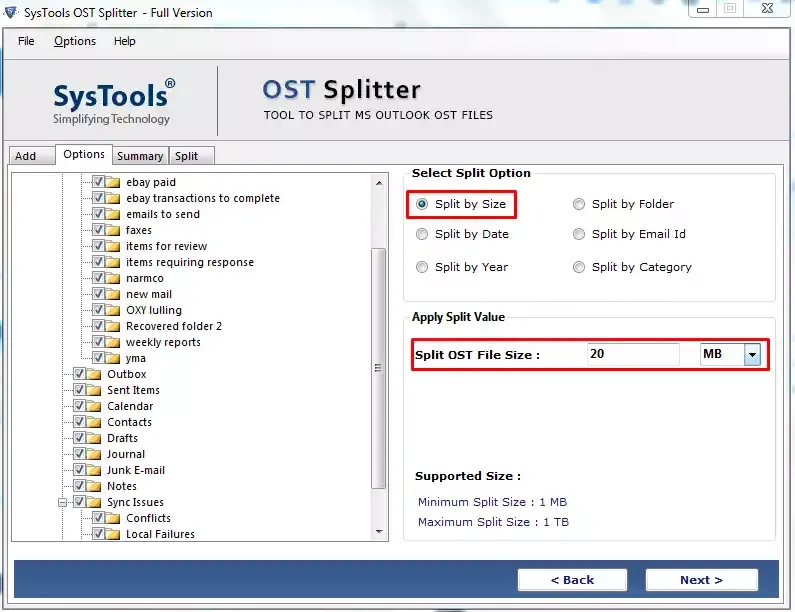Screen dimensions: 795x612
Task: Toggle the items for review checkbox
Action: coord(98,245)
